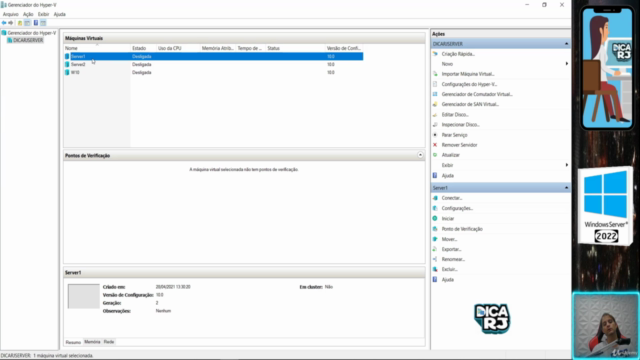Click the Inspecionar Disco icon
The height and width of the screenshot is (360, 640).
435,124
